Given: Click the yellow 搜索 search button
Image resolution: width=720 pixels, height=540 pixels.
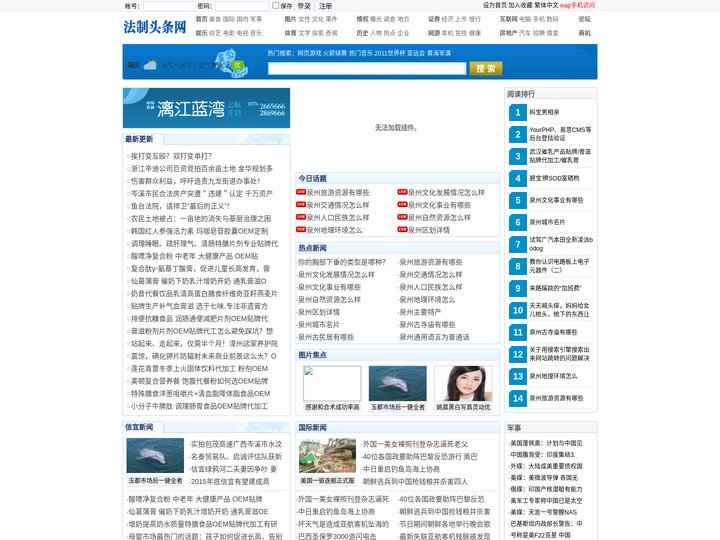Looking at the screenshot, I should (485, 68).
